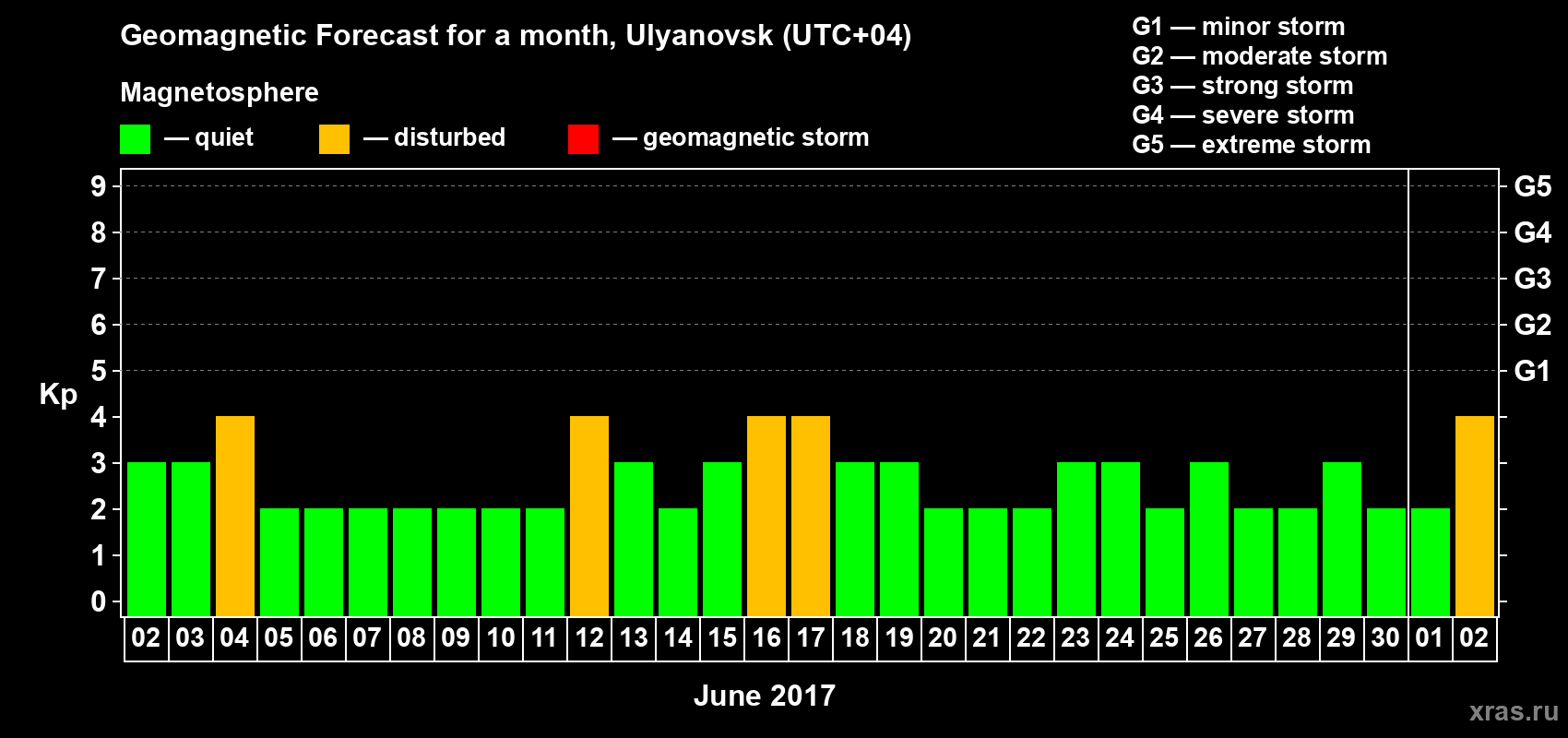Click Kp value 9 on left axis
This screenshot has height=738, width=1568.
click(99, 186)
